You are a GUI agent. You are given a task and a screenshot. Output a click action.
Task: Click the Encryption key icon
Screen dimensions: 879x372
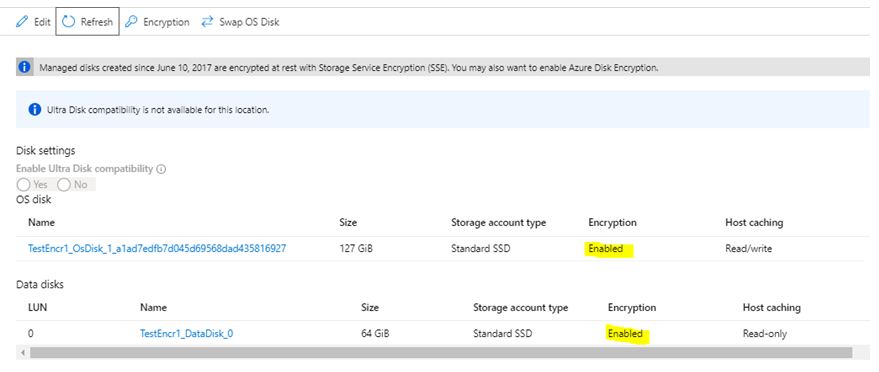click(x=131, y=22)
